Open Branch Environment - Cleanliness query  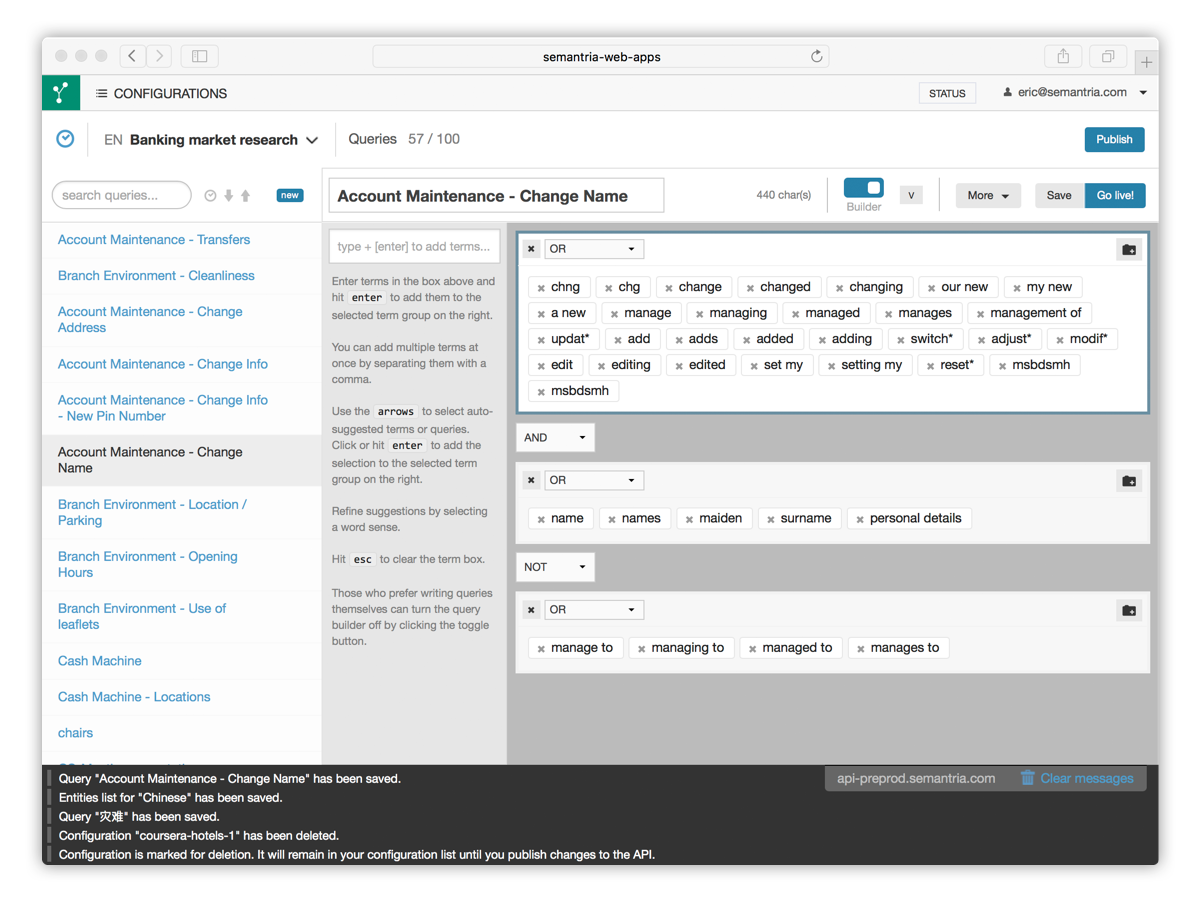(x=156, y=276)
